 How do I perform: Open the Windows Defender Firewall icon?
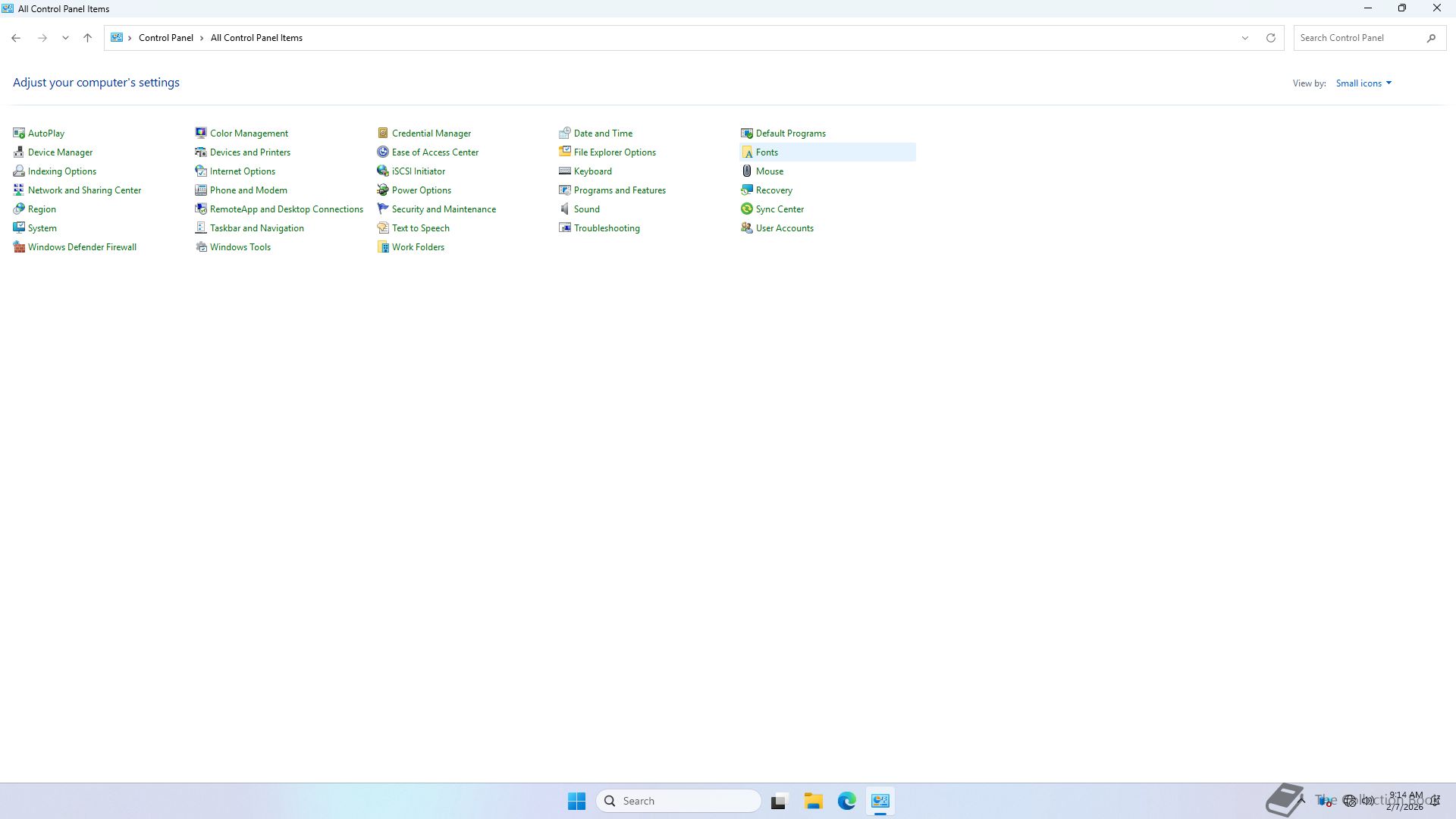coord(19,247)
